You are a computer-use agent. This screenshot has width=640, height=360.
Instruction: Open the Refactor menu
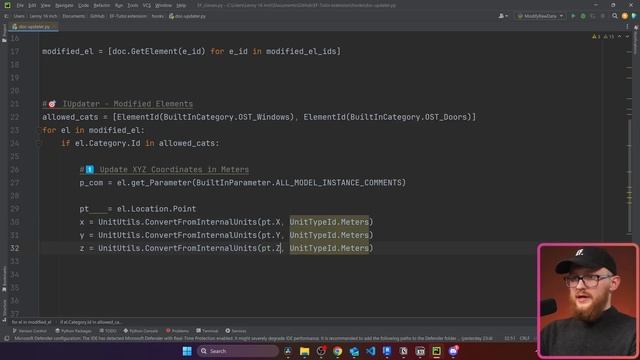102,5
